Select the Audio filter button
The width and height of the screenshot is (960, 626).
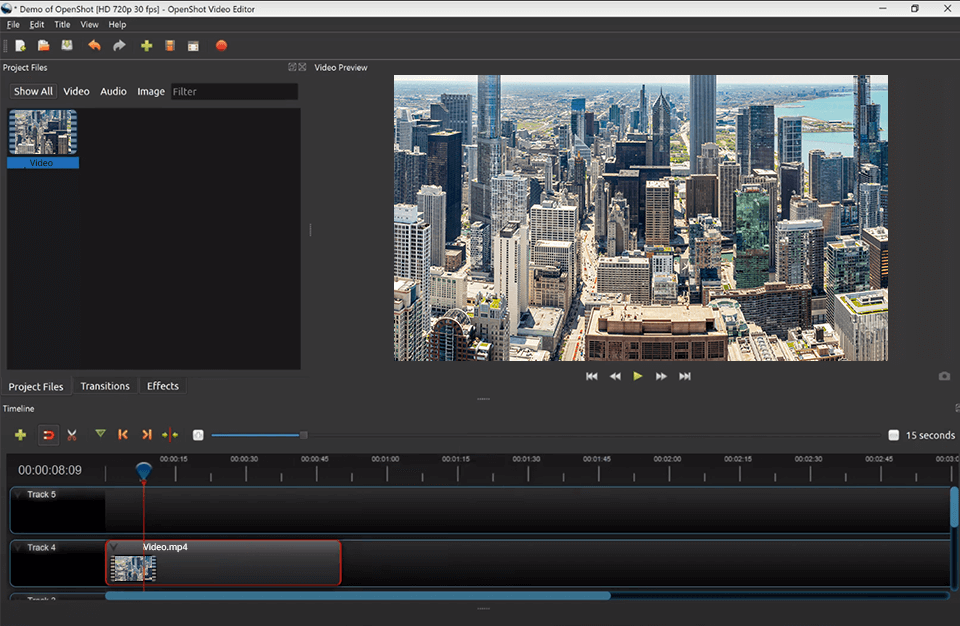[x=113, y=91]
